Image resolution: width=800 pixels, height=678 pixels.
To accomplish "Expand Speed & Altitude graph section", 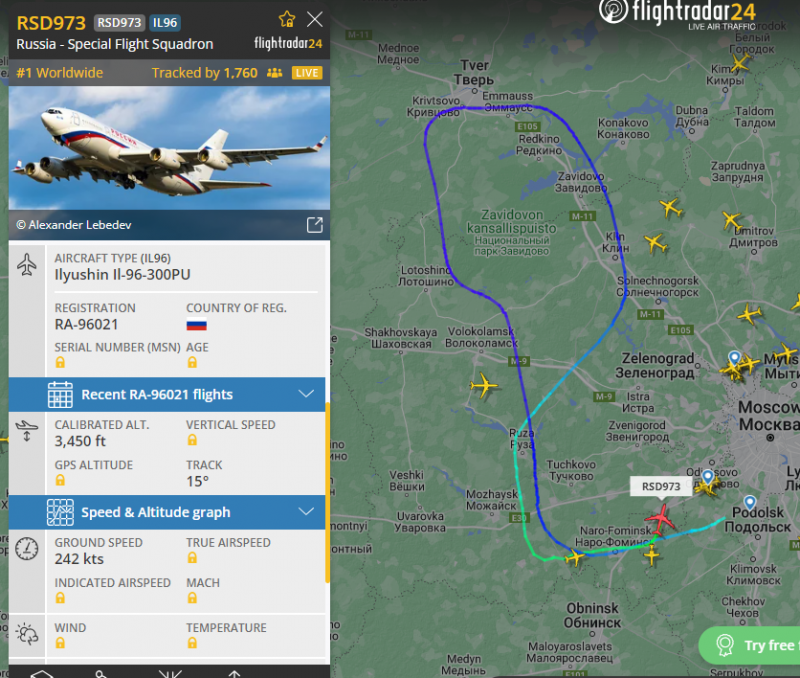I will tap(167, 512).
